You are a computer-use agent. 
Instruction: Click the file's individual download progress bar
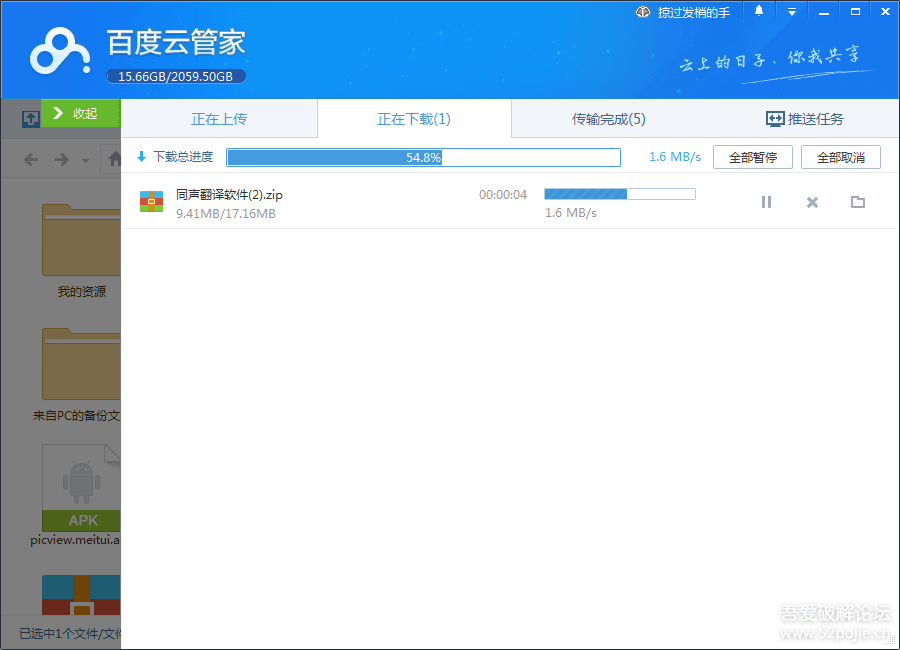click(620, 194)
